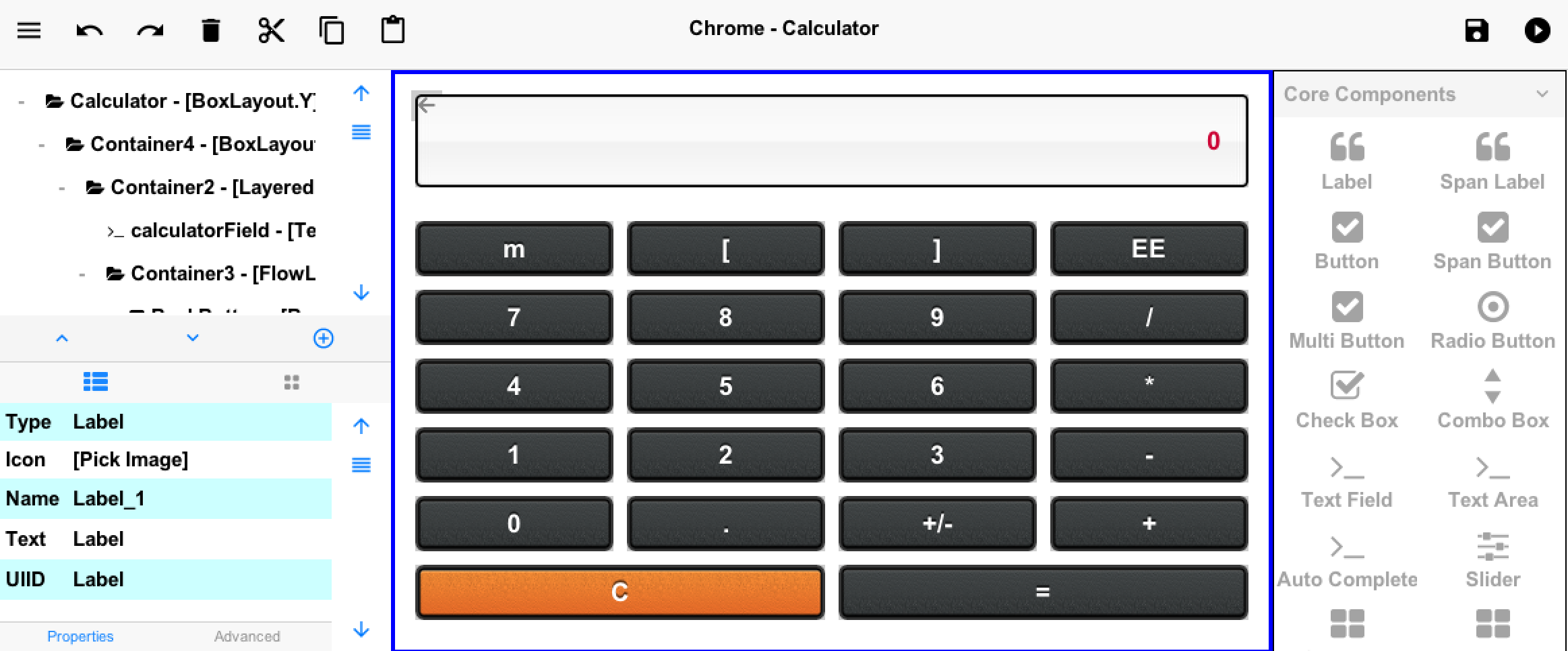The image size is (1568, 651).
Task: Click the copy icon in toolbar
Action: tap(332, 30)
